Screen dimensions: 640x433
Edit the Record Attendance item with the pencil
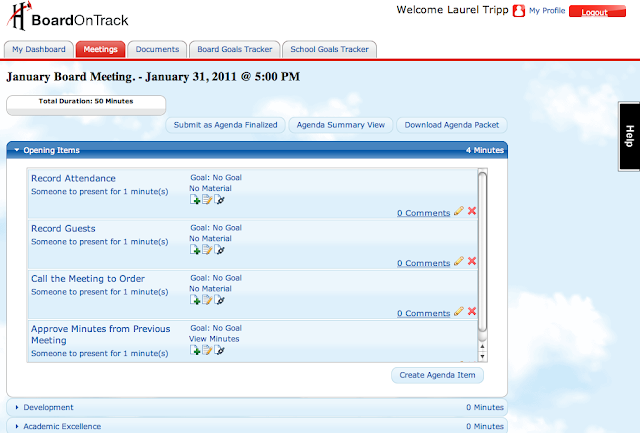pos(459,211)
